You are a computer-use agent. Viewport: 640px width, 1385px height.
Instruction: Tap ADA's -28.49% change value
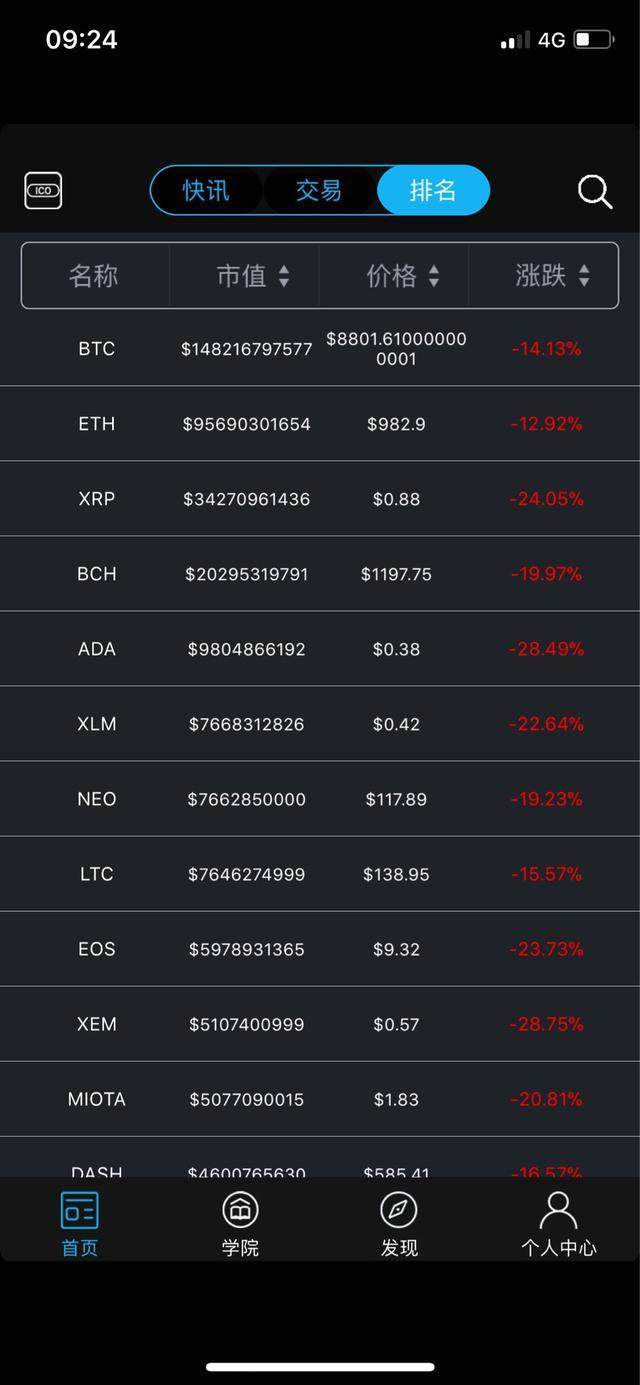546,649
